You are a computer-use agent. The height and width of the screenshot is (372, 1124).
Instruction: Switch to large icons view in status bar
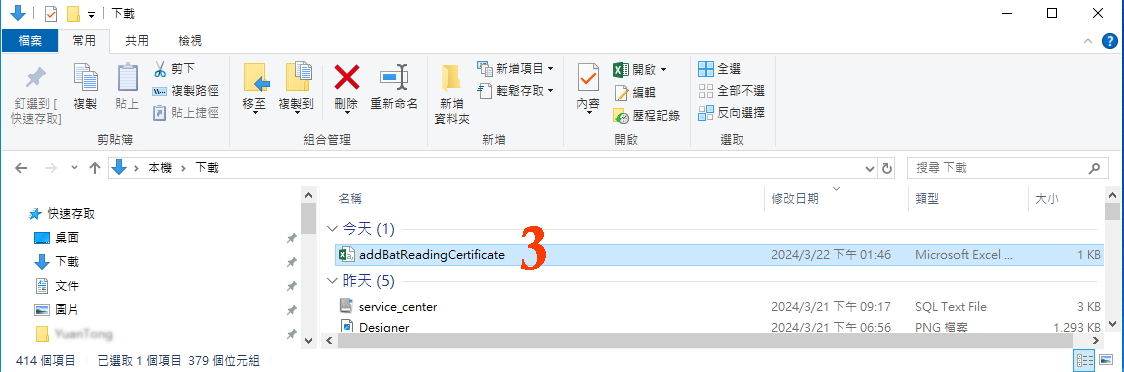(x=1105, y=360)
